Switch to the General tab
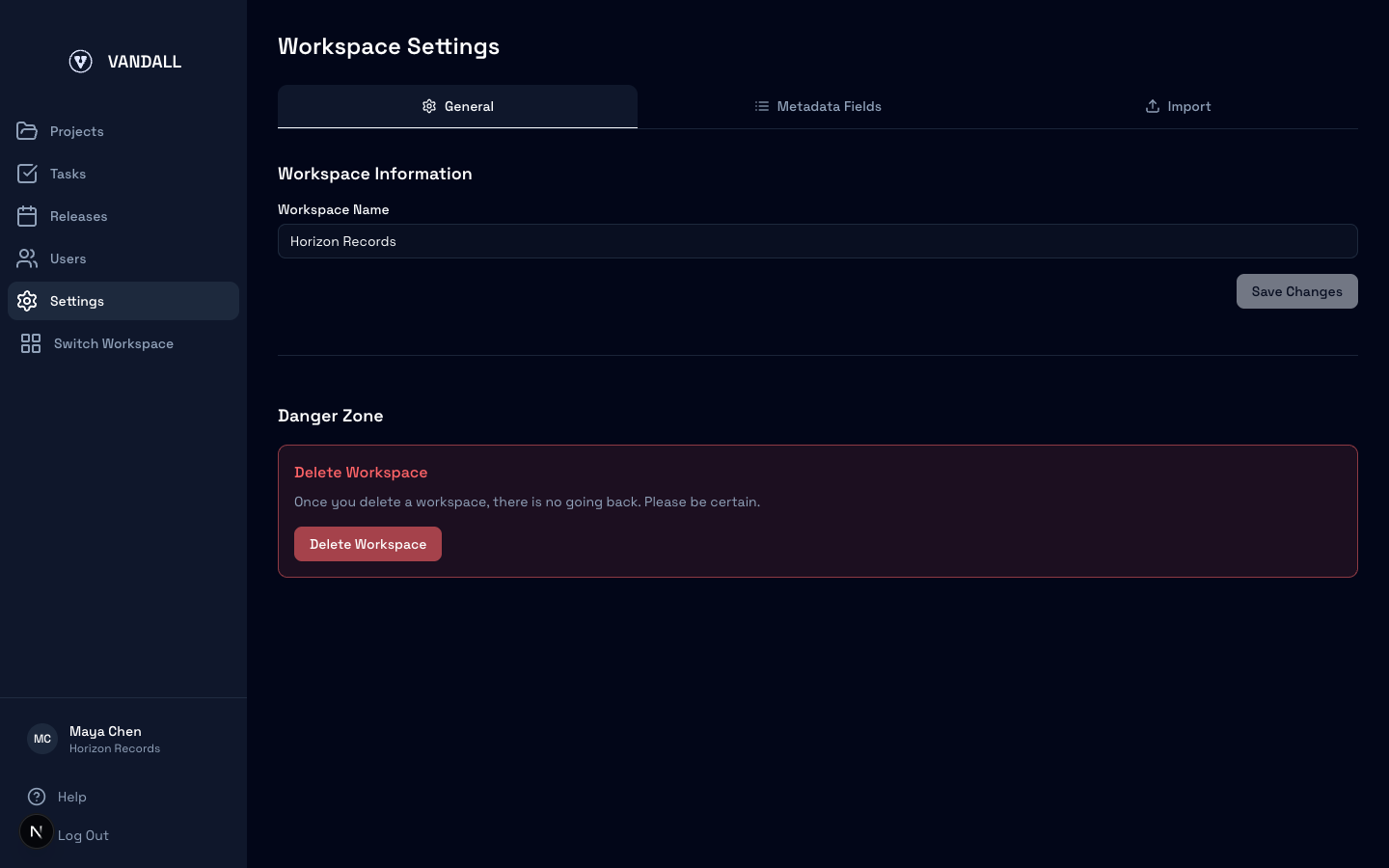This screenshot has width=1389, height=868. (x=457, y=106)
